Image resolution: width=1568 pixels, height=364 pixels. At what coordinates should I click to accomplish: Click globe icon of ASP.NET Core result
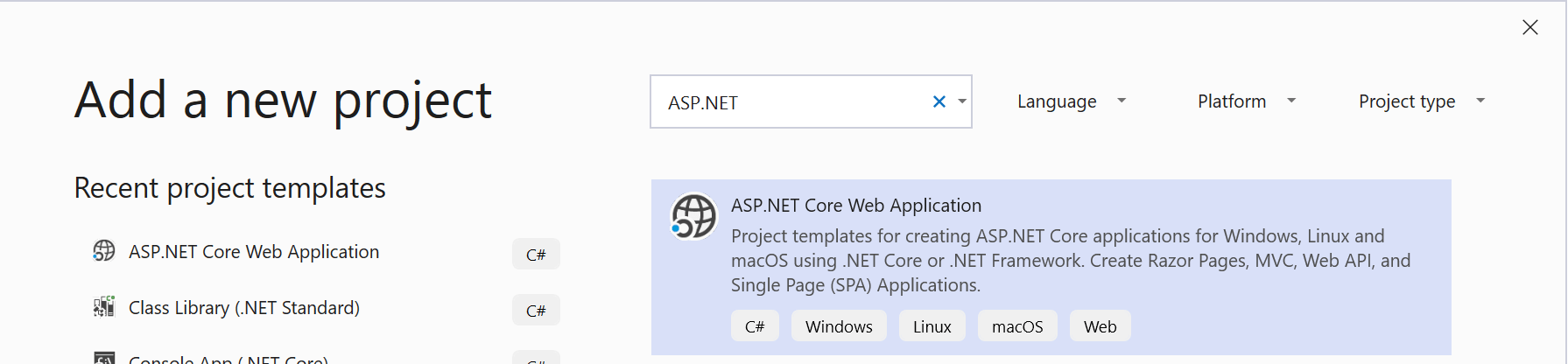click(x=693, y=216)
